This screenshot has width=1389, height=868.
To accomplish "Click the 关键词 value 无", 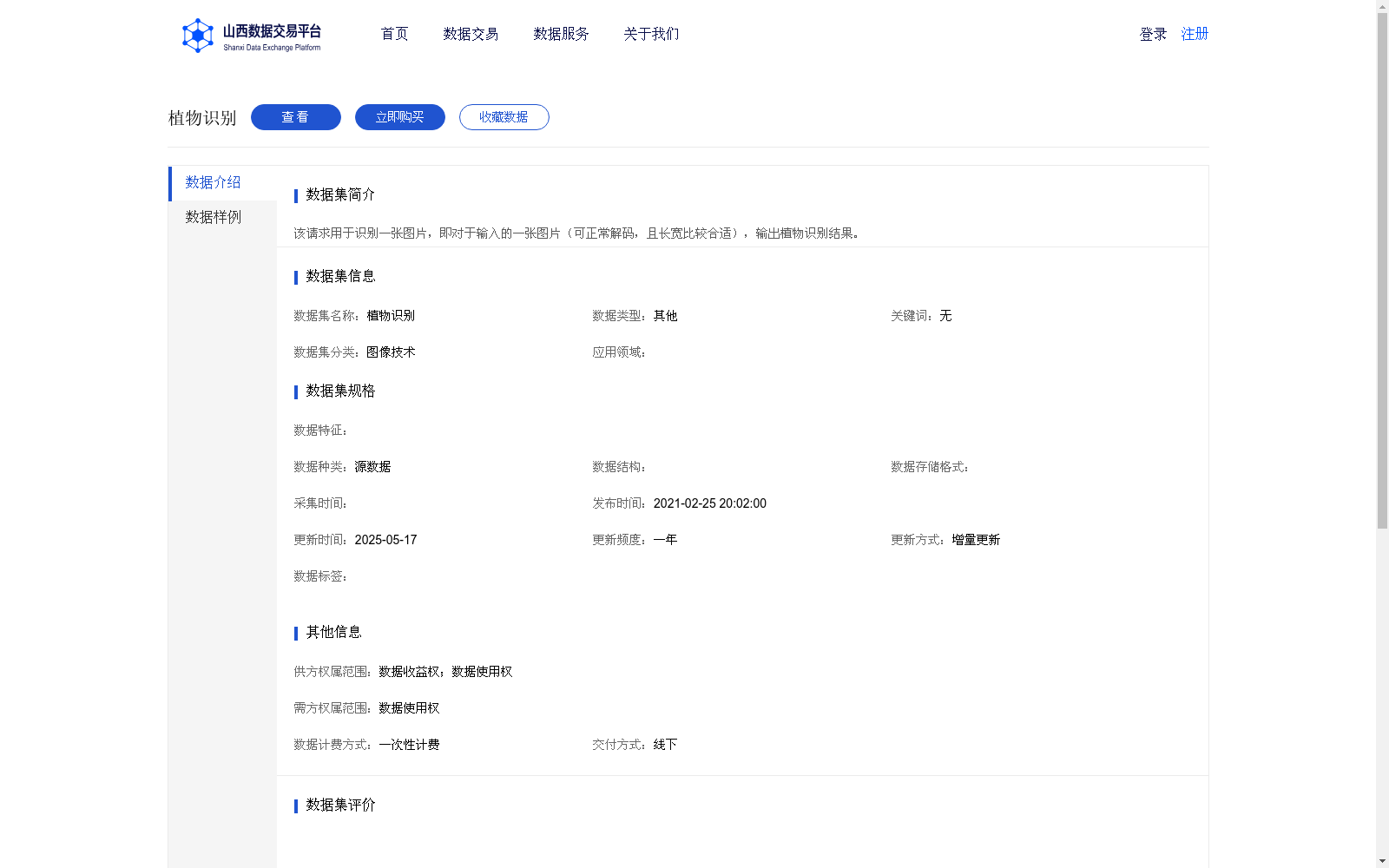I will (945, 316).
